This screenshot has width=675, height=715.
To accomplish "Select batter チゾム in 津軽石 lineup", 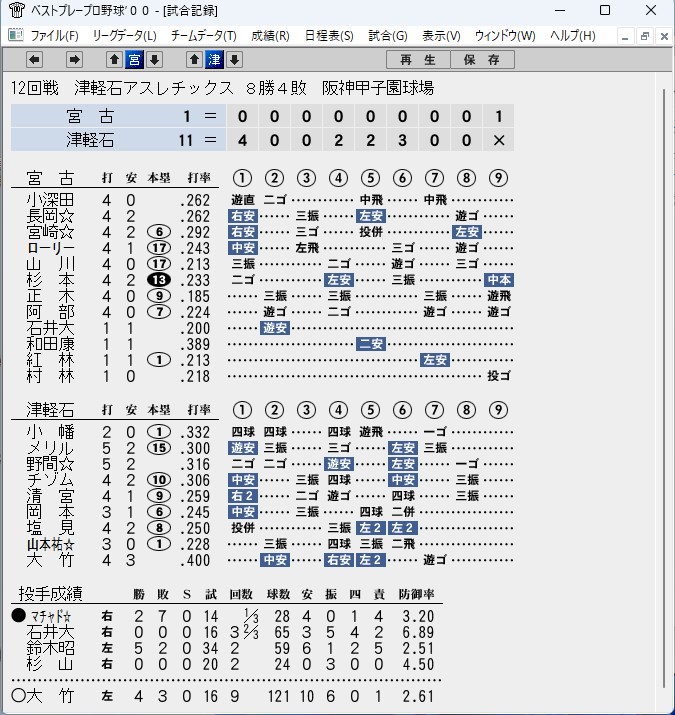I will (x=51, y=480).
